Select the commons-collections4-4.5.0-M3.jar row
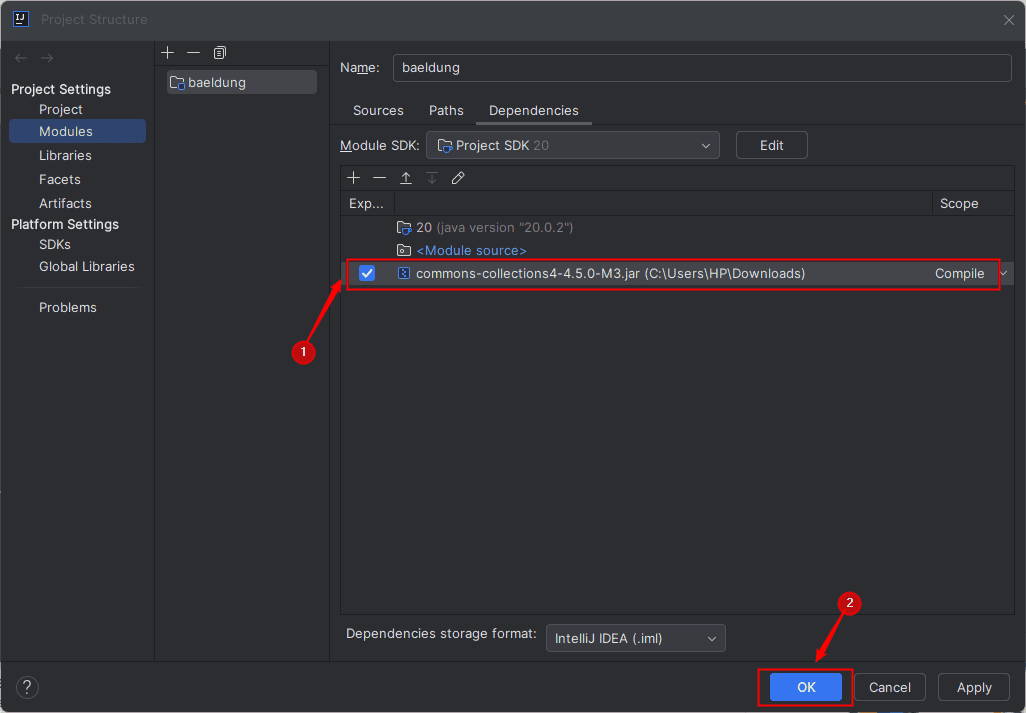This screenshot has height=713, width=1026. click(x=677, y=273)
